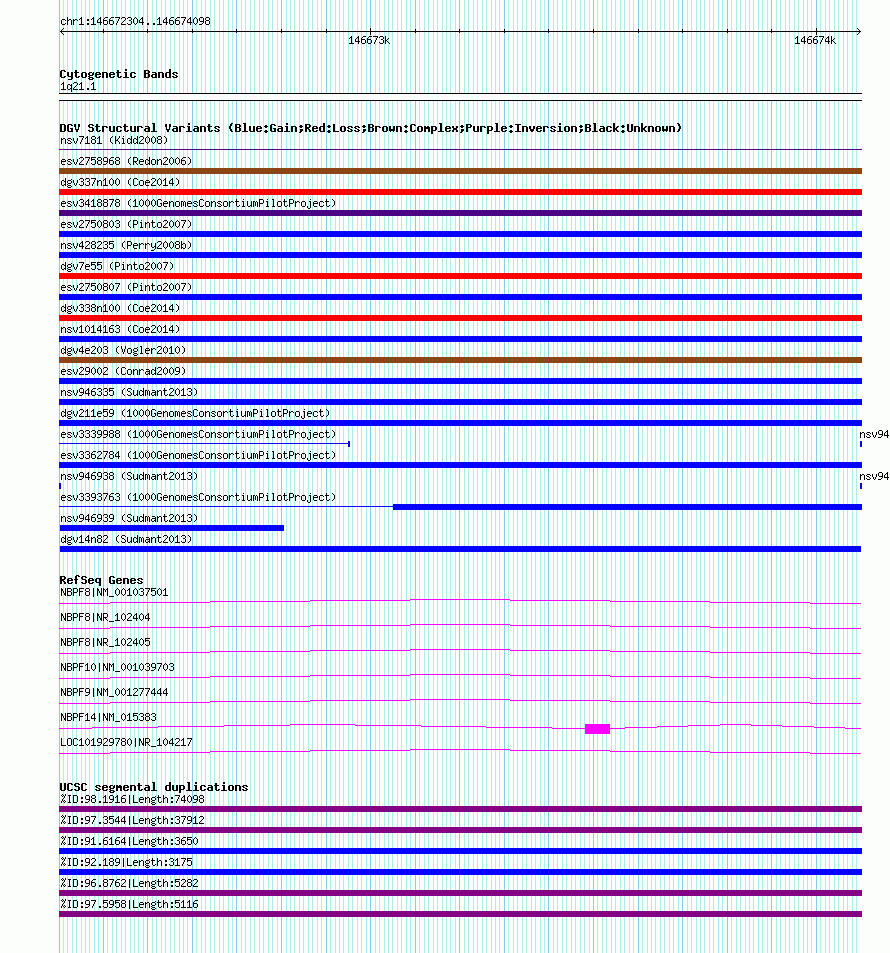Screen dimensions: 890x953
Task: Click the purple bar under %ID:97.5958
Action: (x=460, y=914)
